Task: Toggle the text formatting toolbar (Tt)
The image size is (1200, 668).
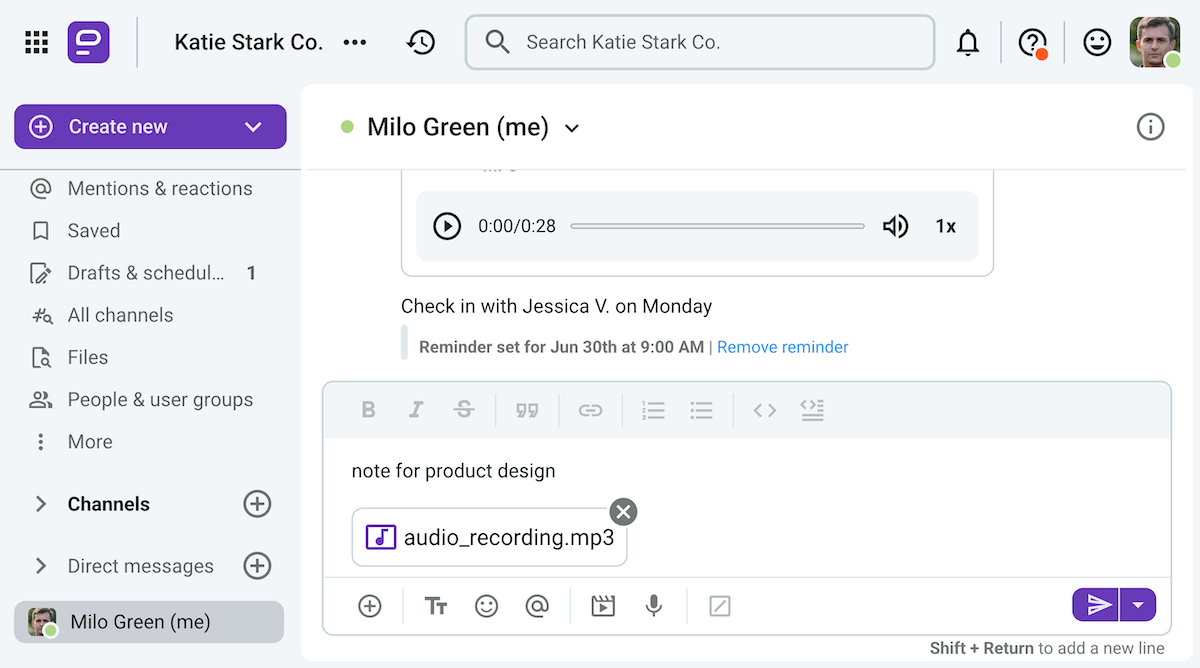Action: click(435, 606)
